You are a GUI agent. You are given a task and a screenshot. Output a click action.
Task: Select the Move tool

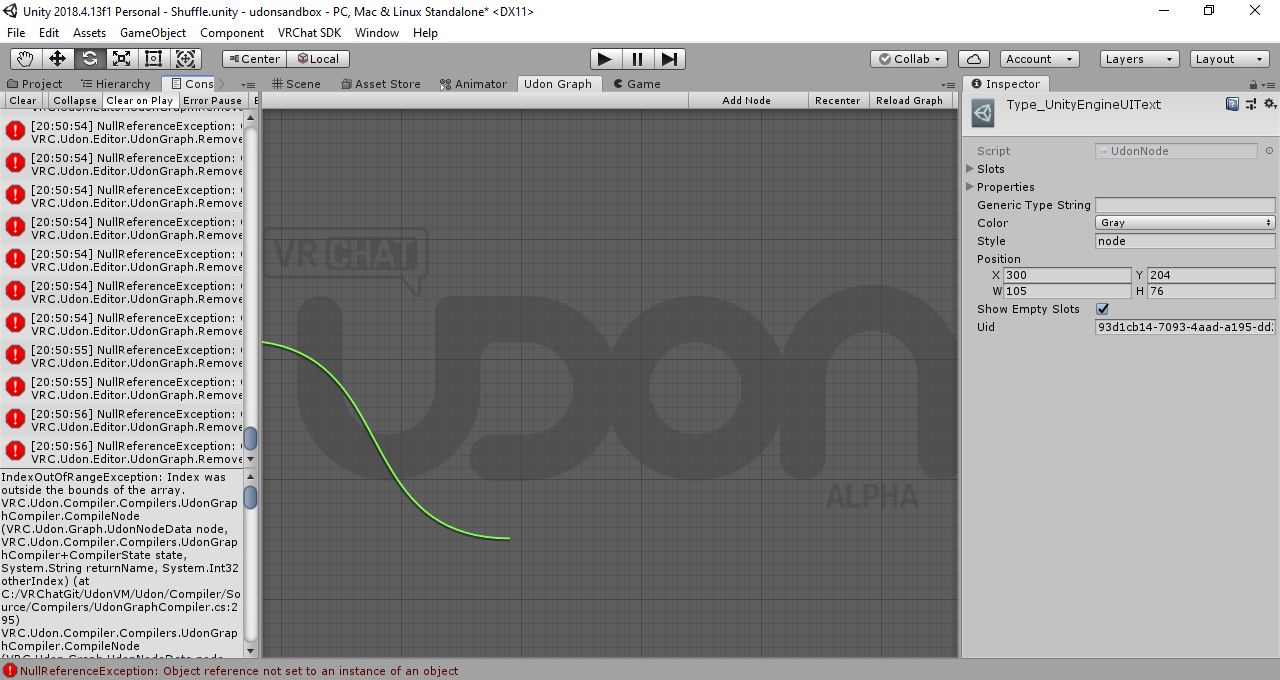58,59
